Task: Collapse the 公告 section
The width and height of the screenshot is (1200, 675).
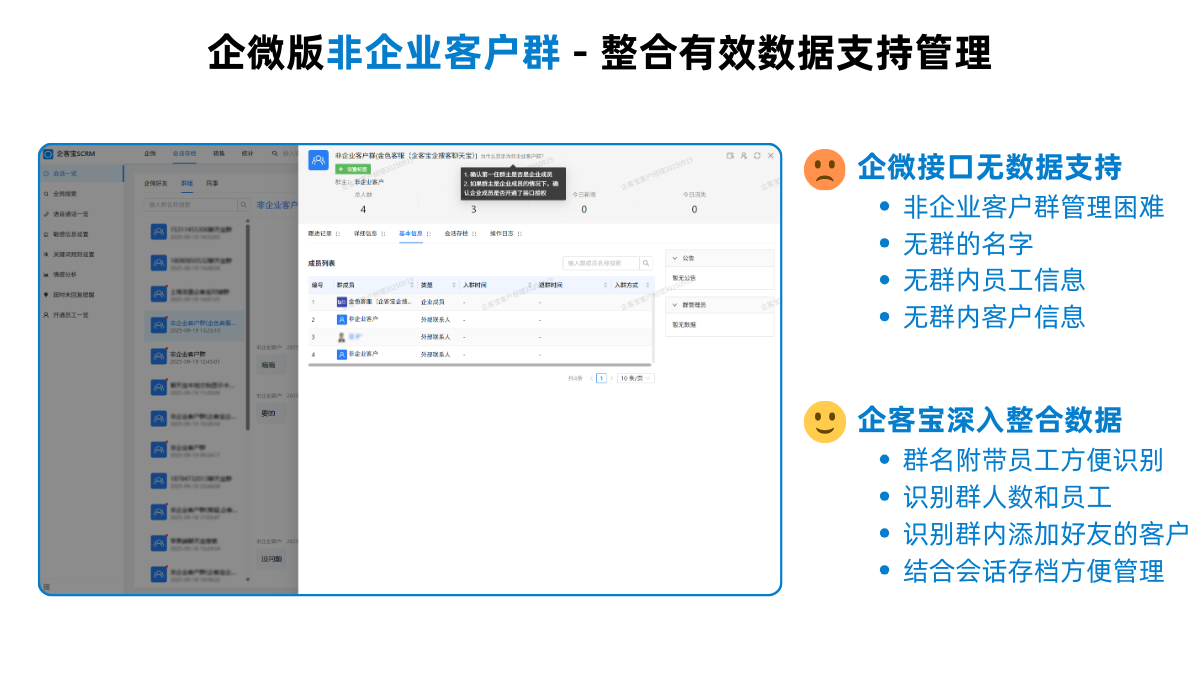Action: point(675,258)
